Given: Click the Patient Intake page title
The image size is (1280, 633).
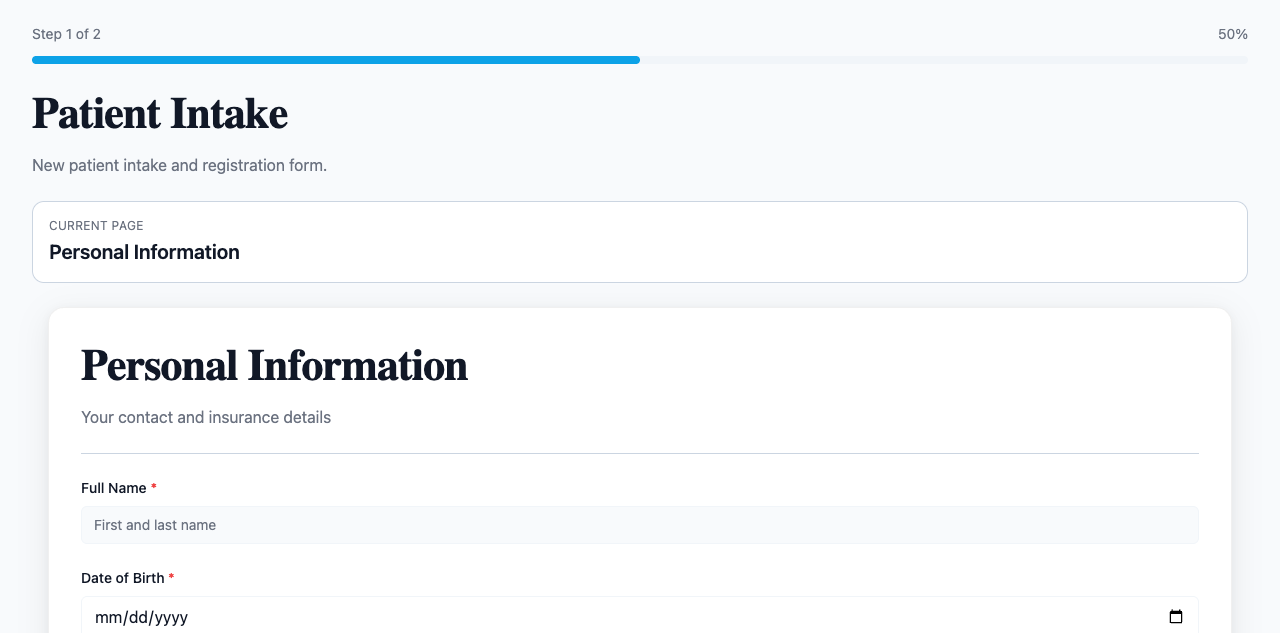Looking at the screenshot, I should pyautogui.click(x=160, y=114).
